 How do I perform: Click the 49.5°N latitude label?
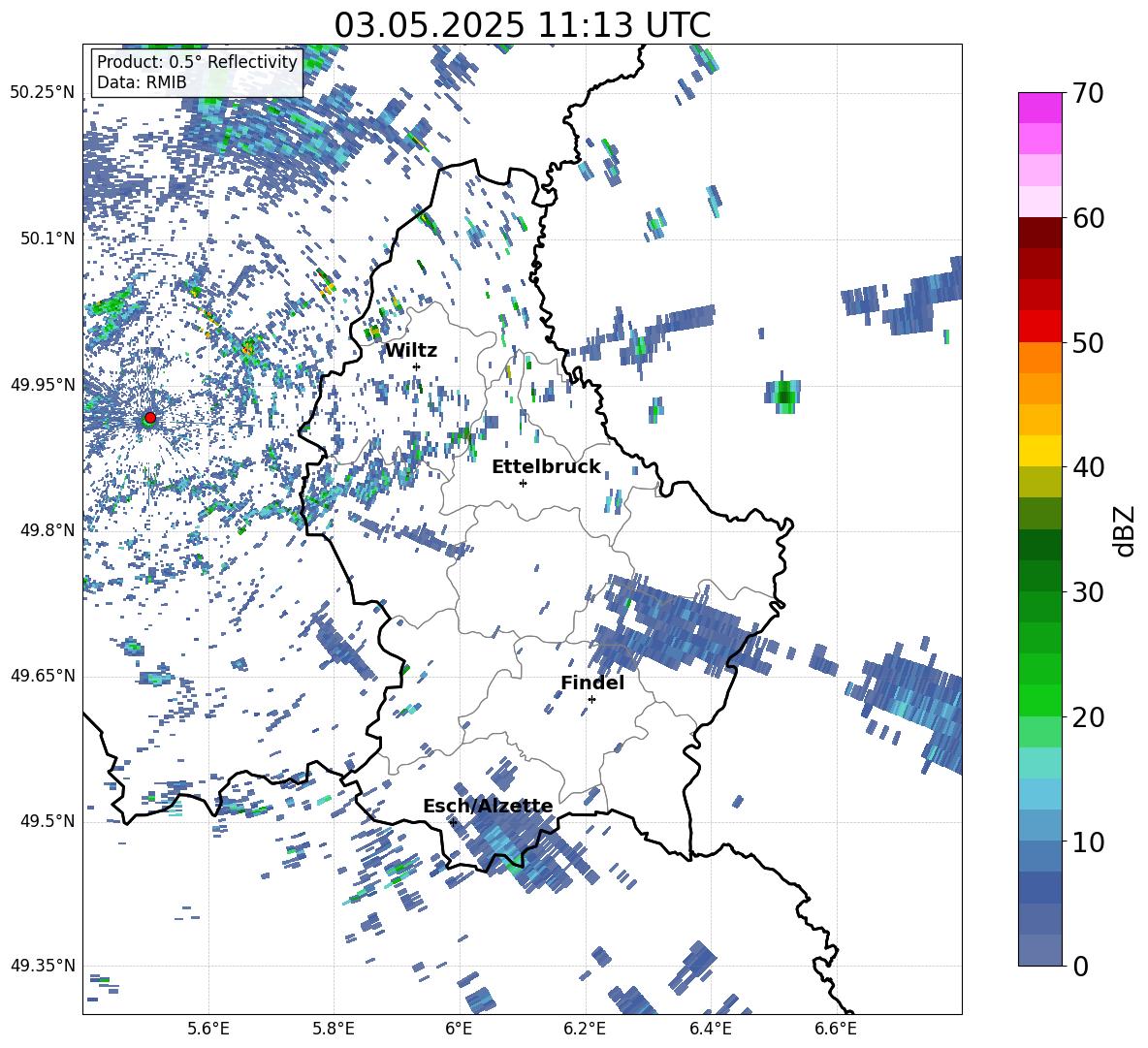(x=47, y=821)
